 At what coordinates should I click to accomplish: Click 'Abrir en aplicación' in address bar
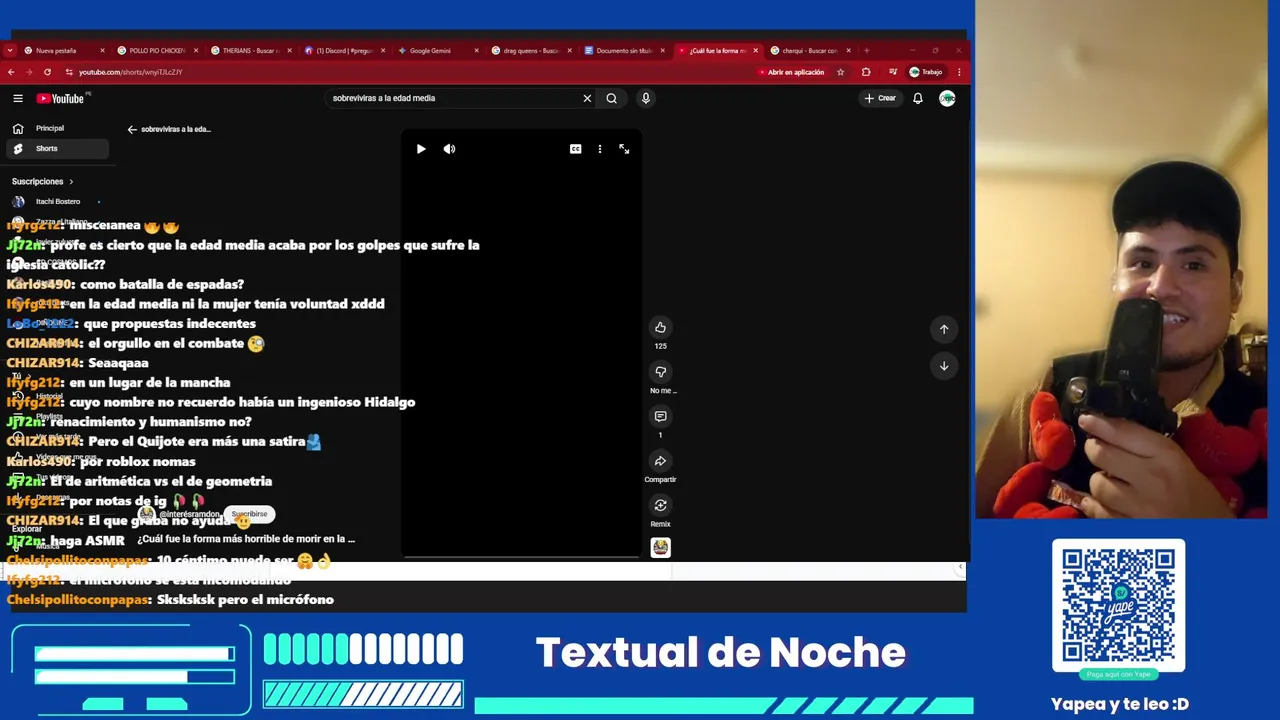coord(791,72)
